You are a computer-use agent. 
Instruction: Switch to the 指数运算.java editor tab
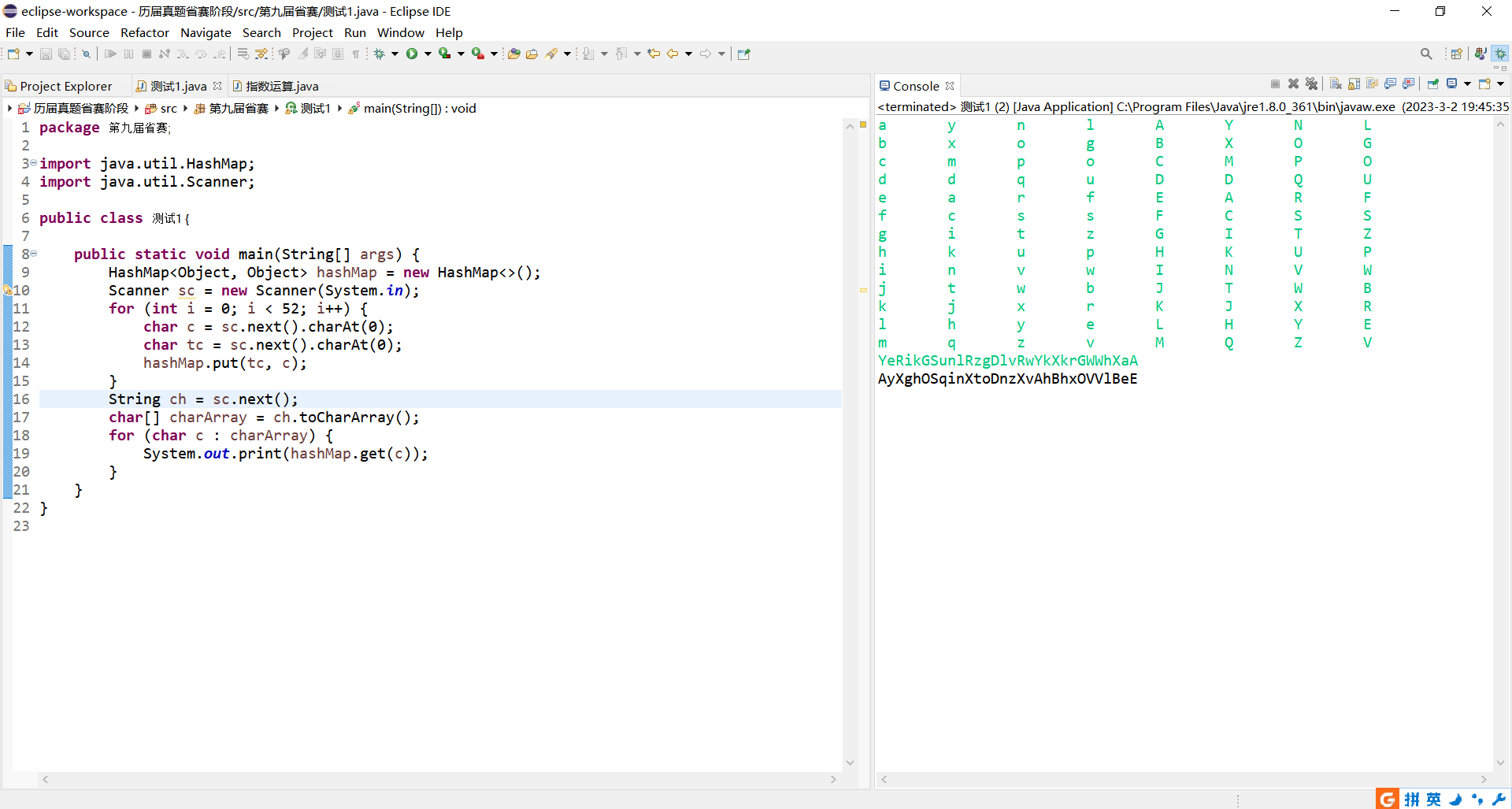point(276,86)
